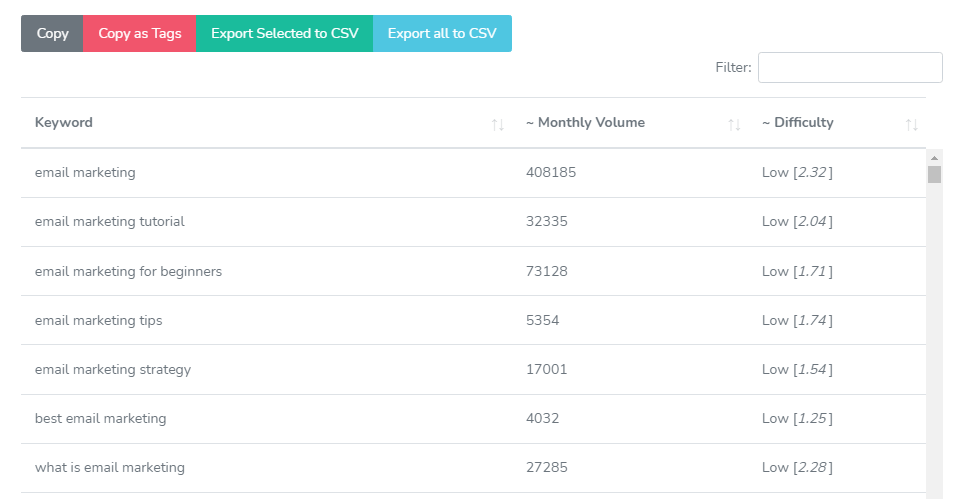Select the "email marketing" keyword row
This screenshot has width=958, height=499.
pyautogui.click(x=85, y=172)
